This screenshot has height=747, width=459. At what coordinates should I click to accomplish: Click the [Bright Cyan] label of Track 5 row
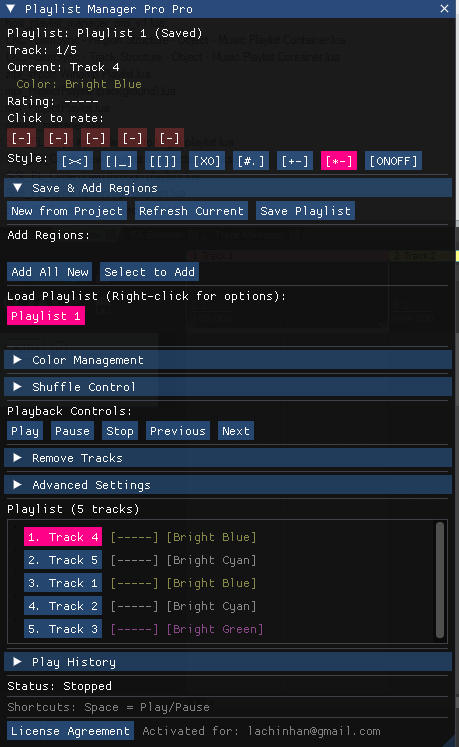[x=211, y=560]
